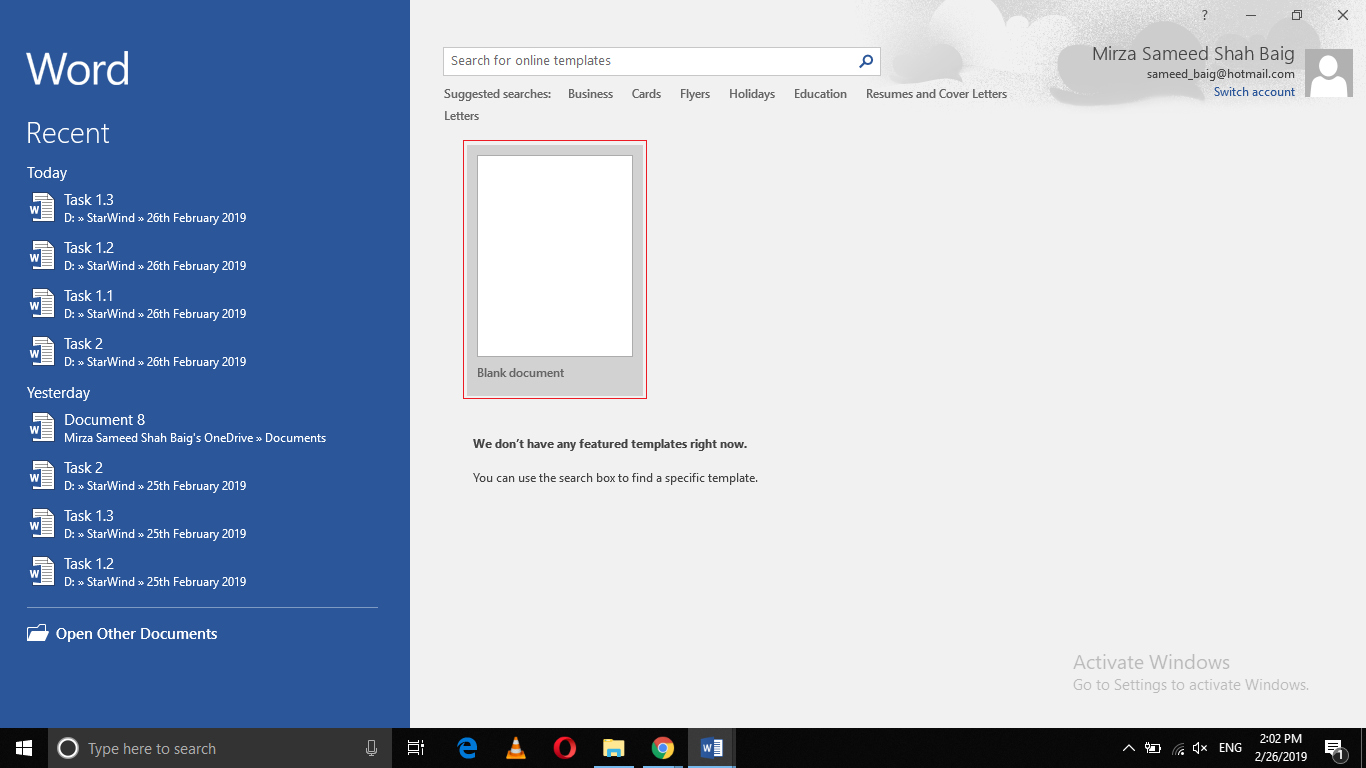
Task: Open Task 1.2 from Today's recent list
Action: (x=203, y=256)
